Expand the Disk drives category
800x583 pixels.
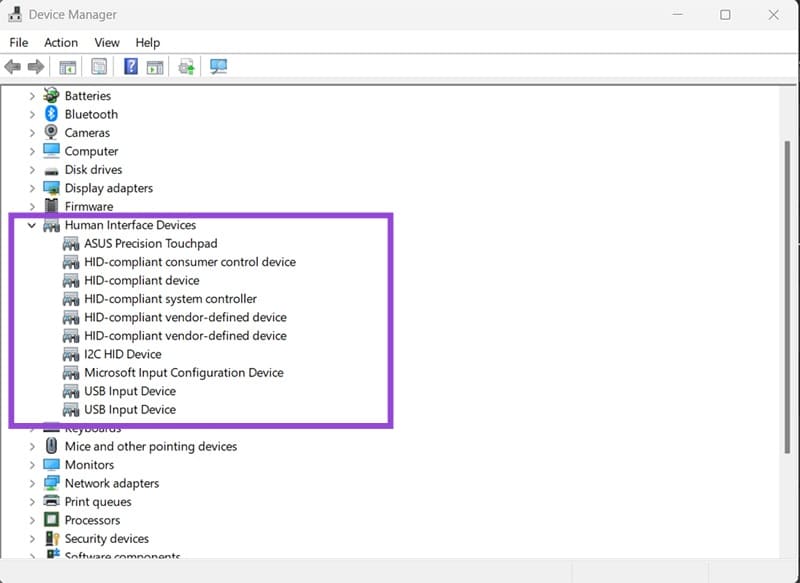click(x=32, y=170)
